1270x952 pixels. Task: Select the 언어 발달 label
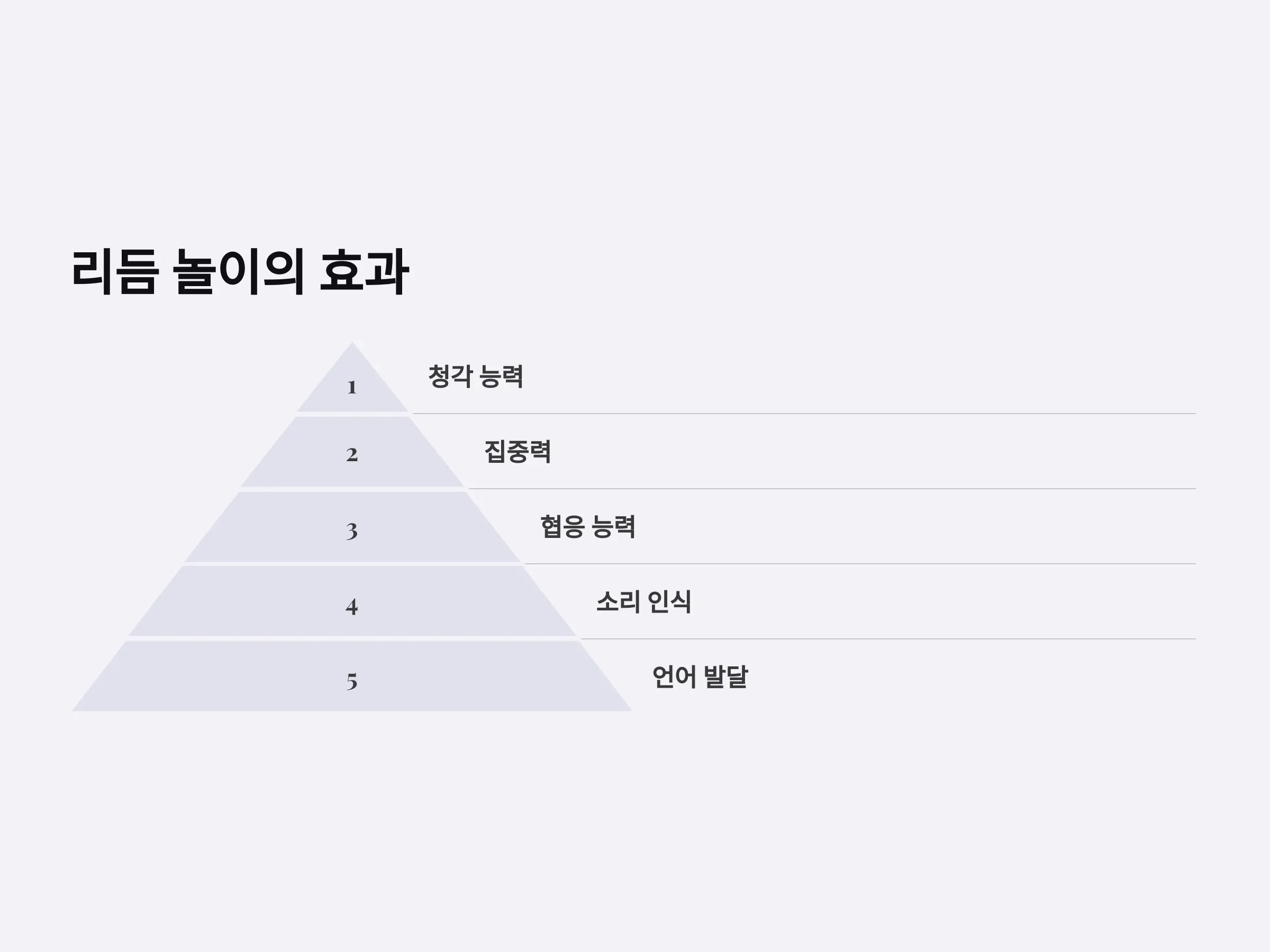point(700,676)
